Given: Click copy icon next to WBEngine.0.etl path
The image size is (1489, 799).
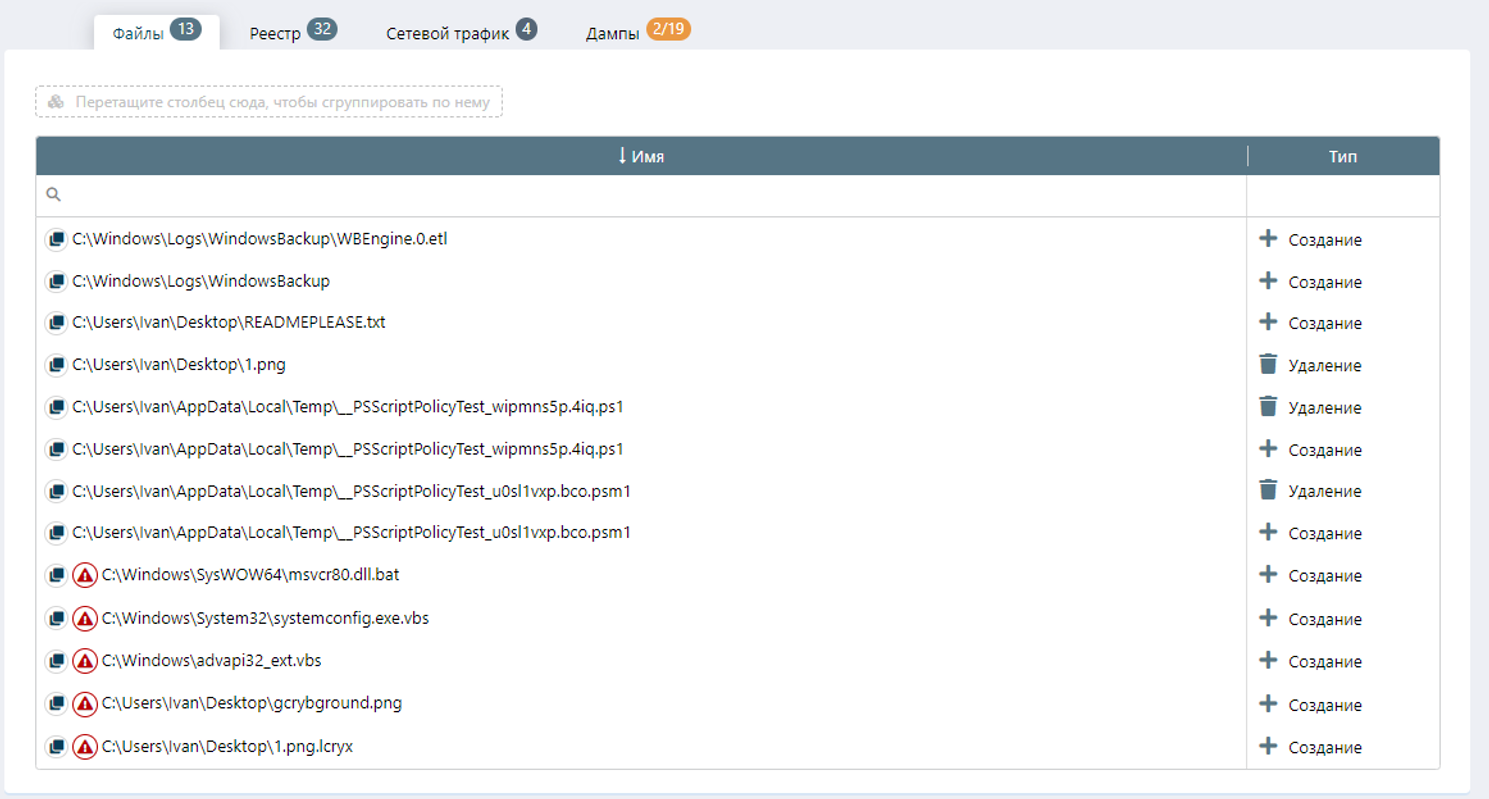Looking at the screenshot, I should point(56,240).
